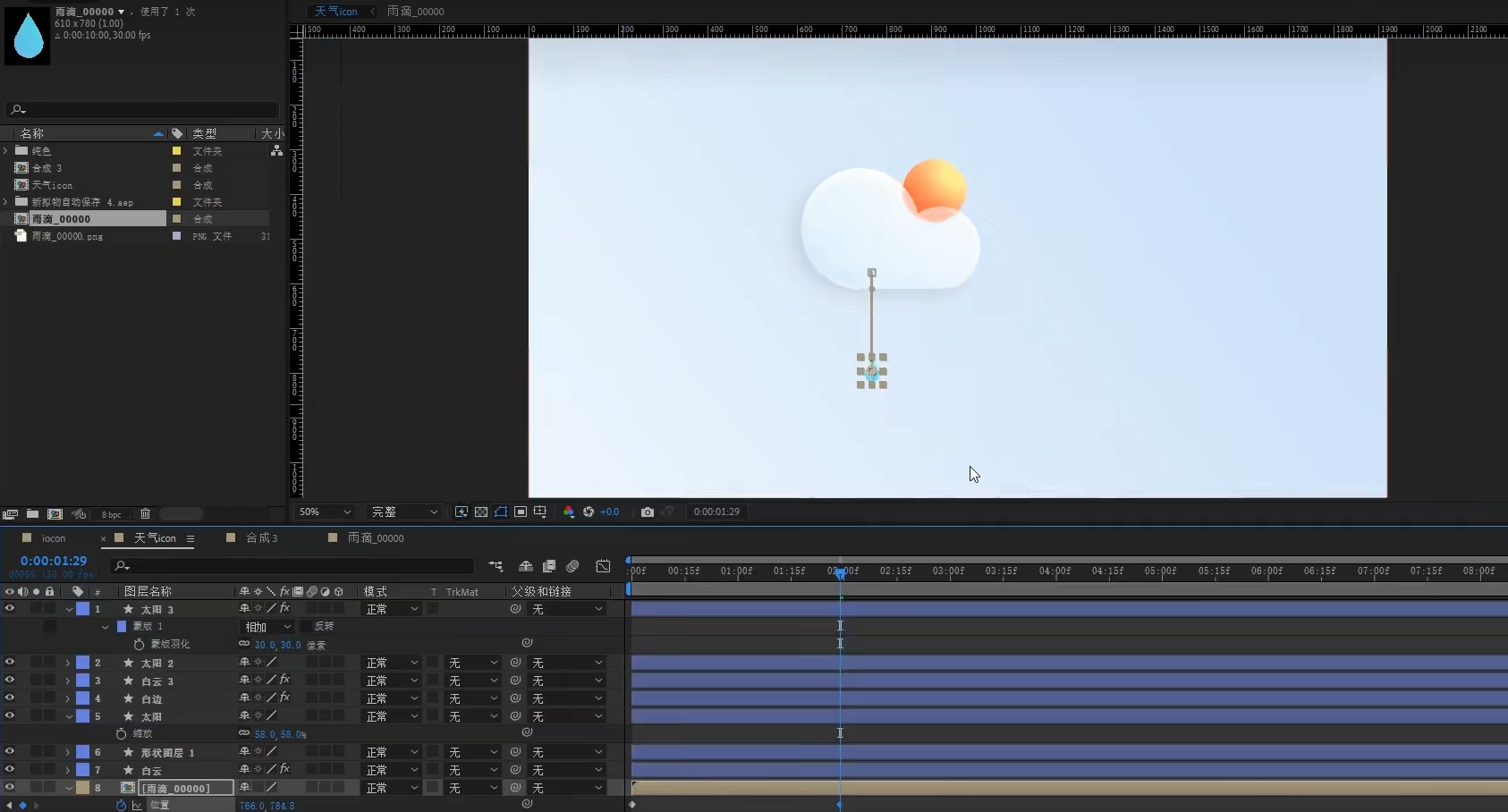This screenshot has width=1508, height=812.
Task: Click the label tag column header icon
Action: point(78,591)
